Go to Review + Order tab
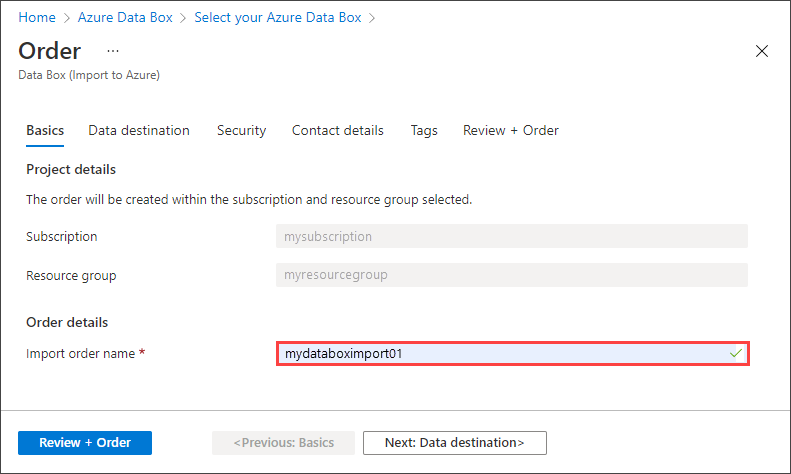The height and width of the screenshot is (474, 791). (x=511, y=130)
